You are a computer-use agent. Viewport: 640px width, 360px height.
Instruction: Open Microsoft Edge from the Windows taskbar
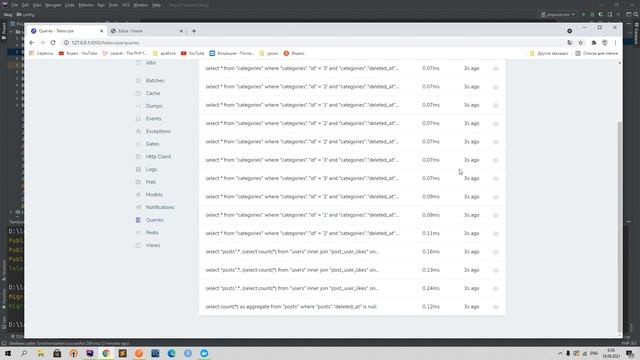pos(171,353)
